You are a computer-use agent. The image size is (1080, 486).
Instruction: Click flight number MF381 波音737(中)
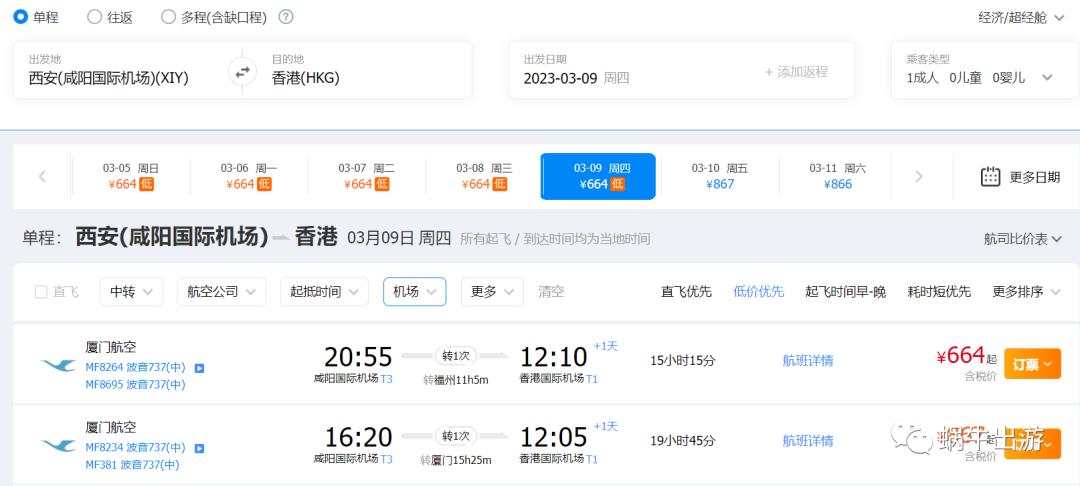click(132, 465)
